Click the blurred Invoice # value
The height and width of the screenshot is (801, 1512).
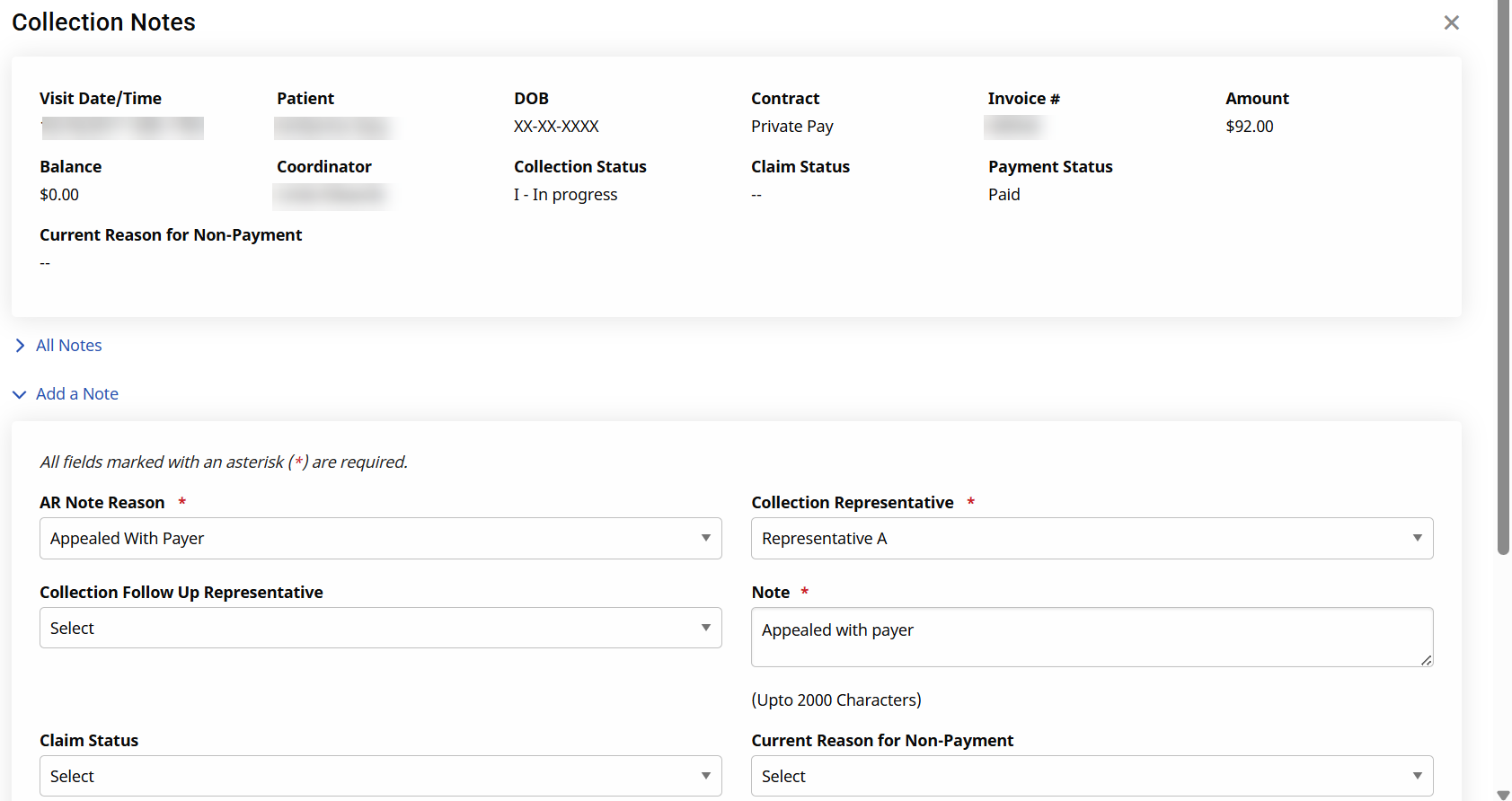[1015, 128]
